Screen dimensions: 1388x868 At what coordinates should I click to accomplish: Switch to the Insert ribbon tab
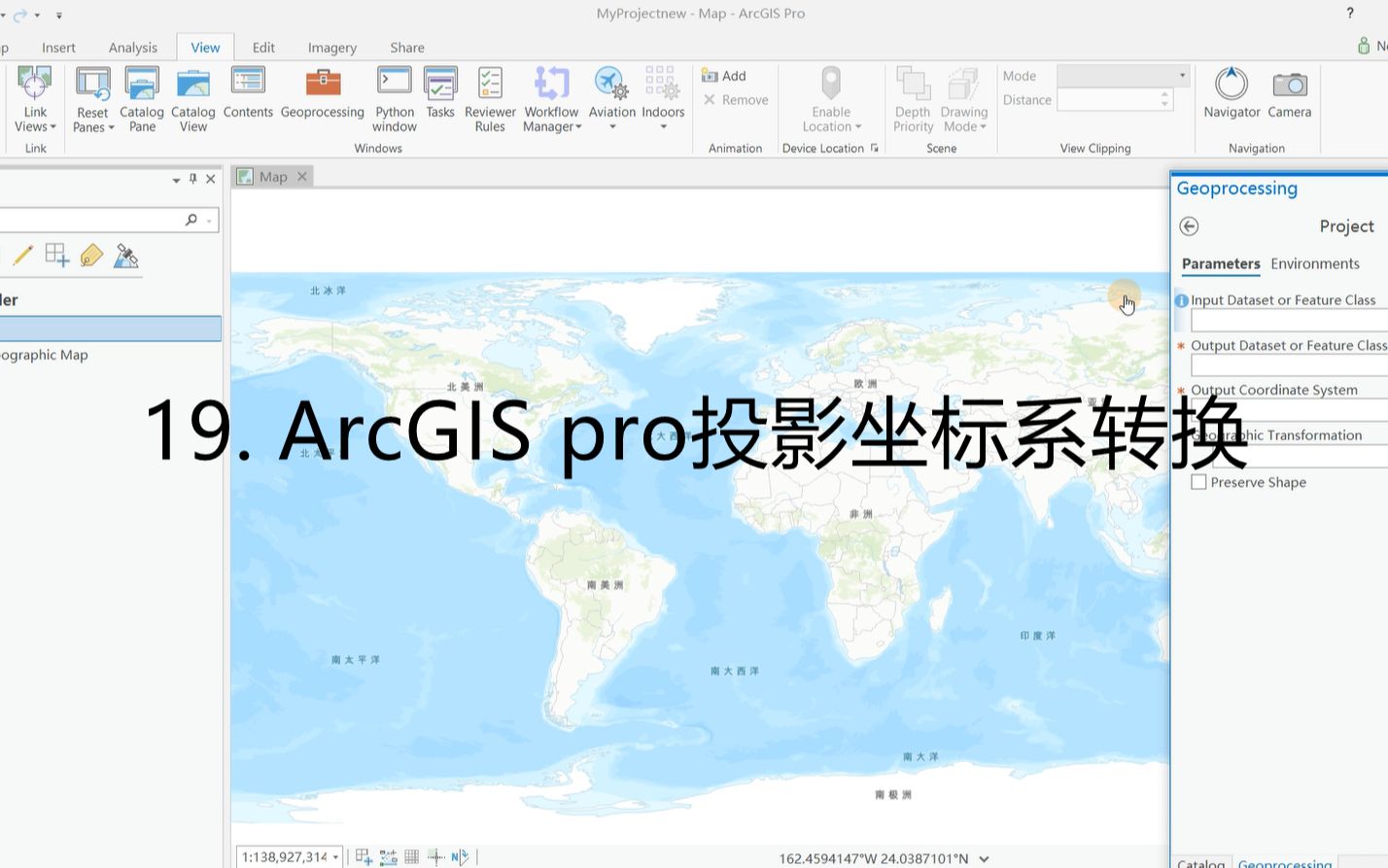(x=58, y=47)
